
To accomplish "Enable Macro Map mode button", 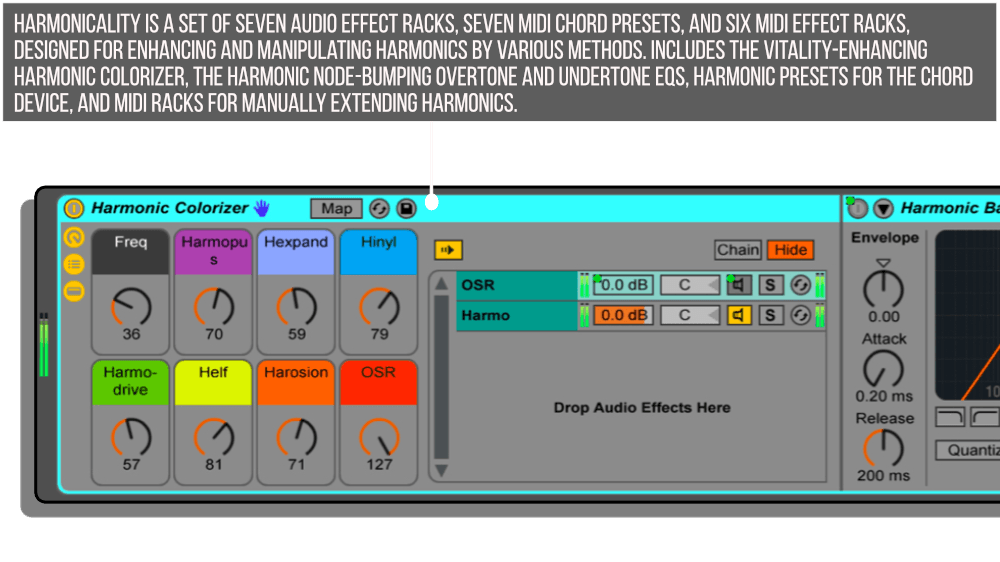I will (x=336, y=209).
